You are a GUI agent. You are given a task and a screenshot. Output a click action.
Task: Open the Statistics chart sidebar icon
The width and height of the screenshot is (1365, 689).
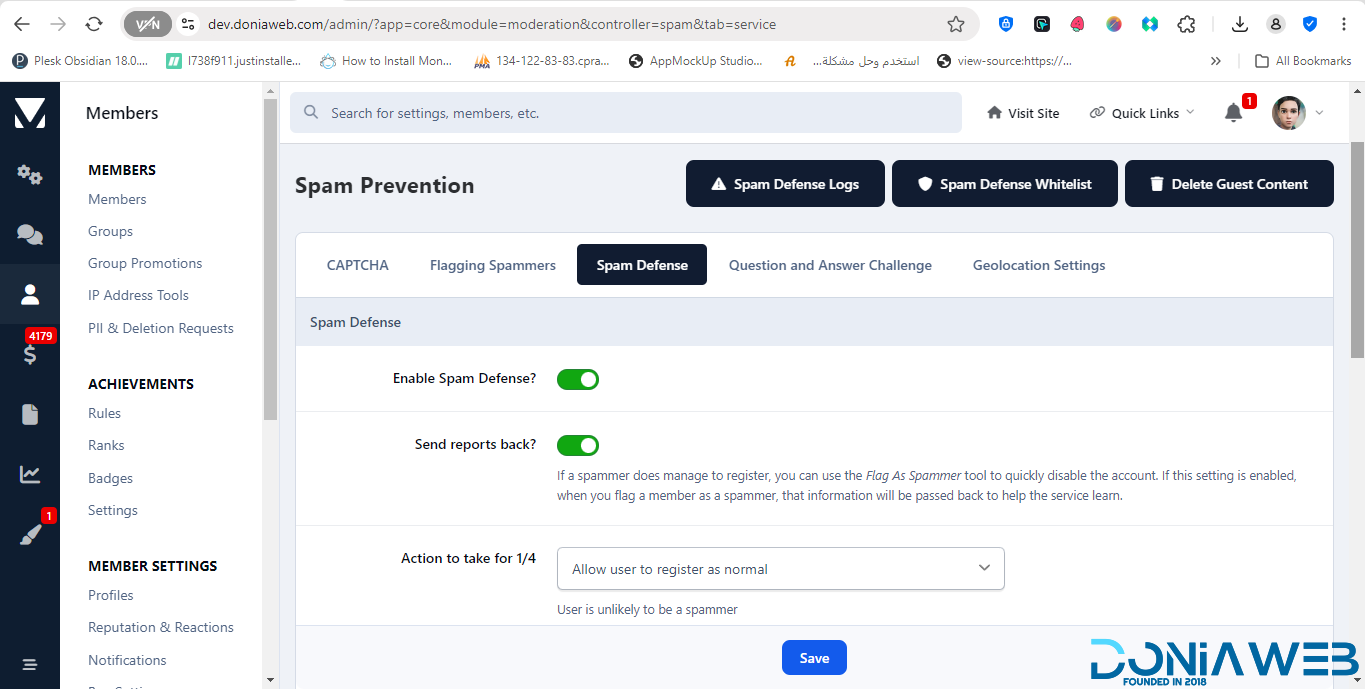point(30,475)
